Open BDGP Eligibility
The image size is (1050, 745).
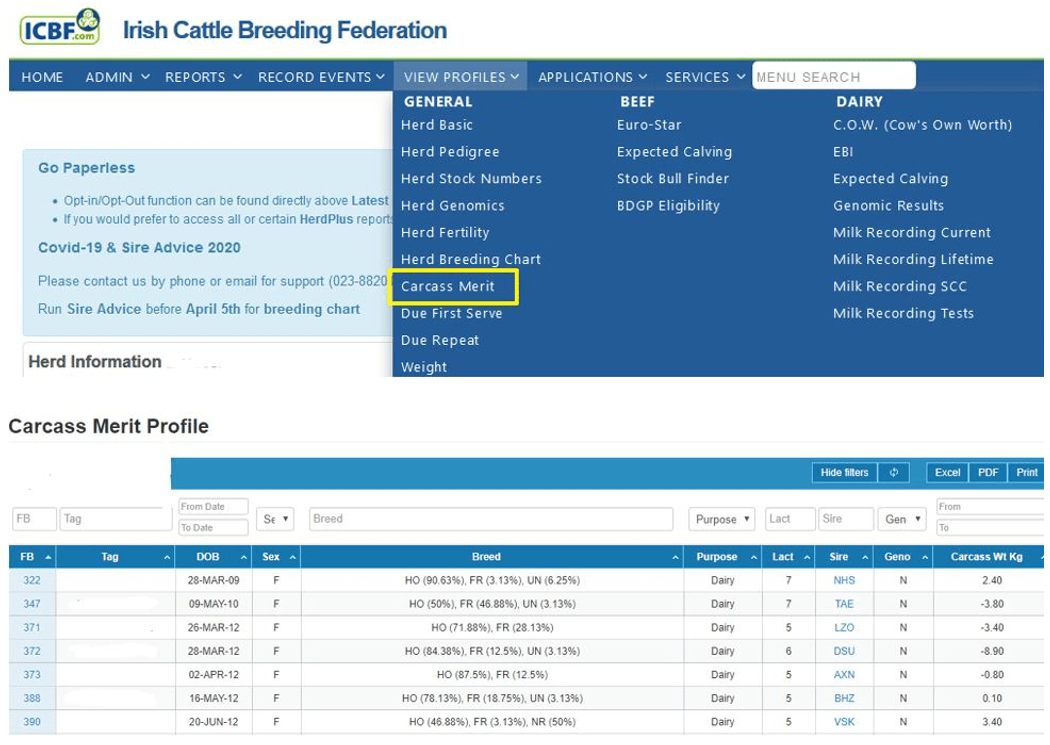(x=668, y=205)
